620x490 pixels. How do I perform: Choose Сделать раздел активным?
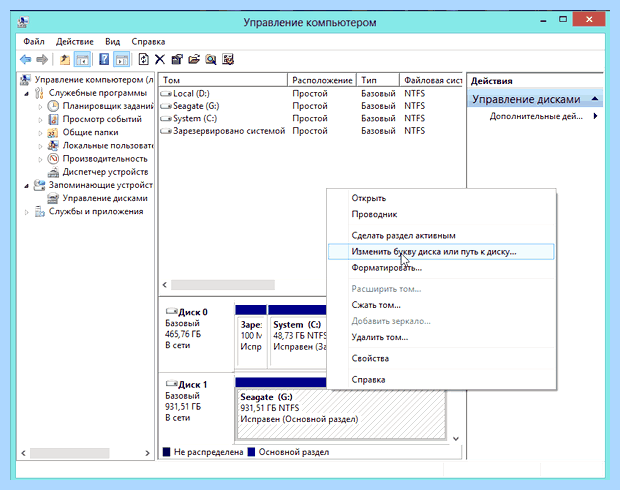[441, 236]
